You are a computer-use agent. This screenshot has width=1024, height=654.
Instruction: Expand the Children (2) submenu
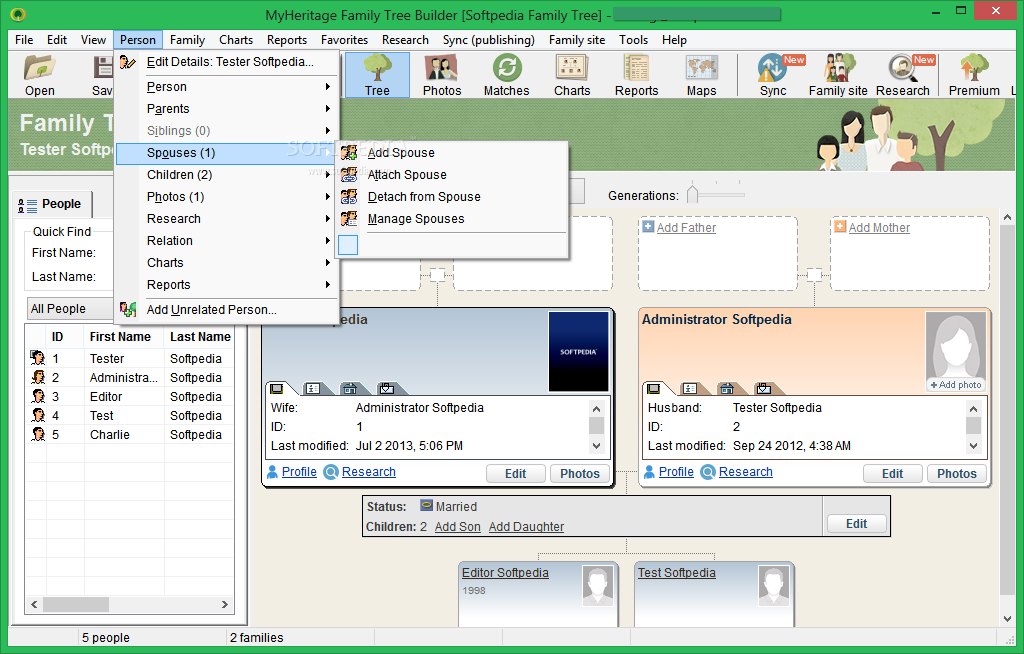pos(227,174)
